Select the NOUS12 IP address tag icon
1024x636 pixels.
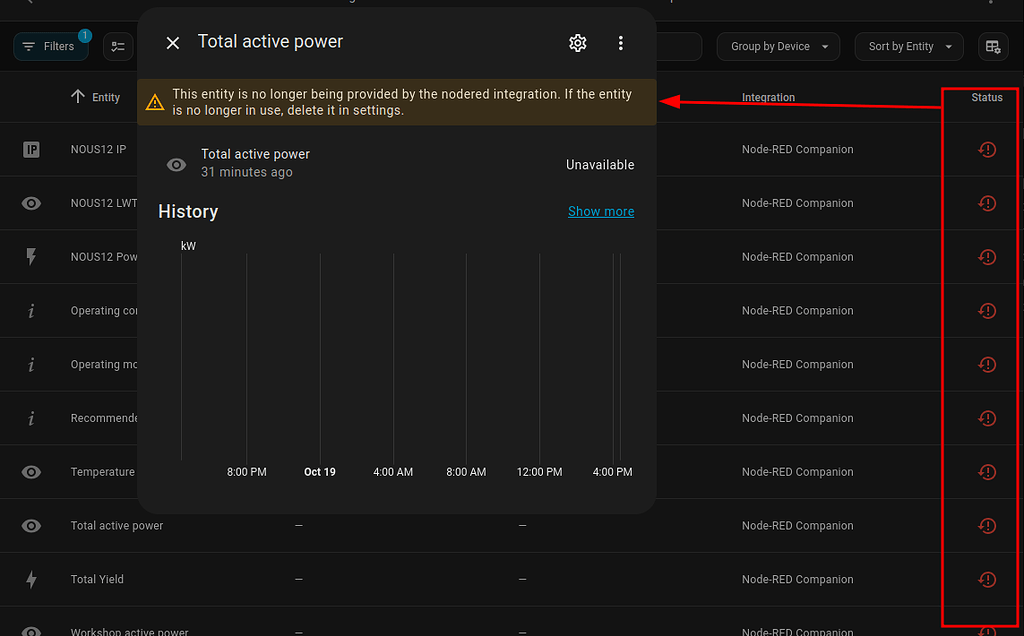tap(30, 149)
